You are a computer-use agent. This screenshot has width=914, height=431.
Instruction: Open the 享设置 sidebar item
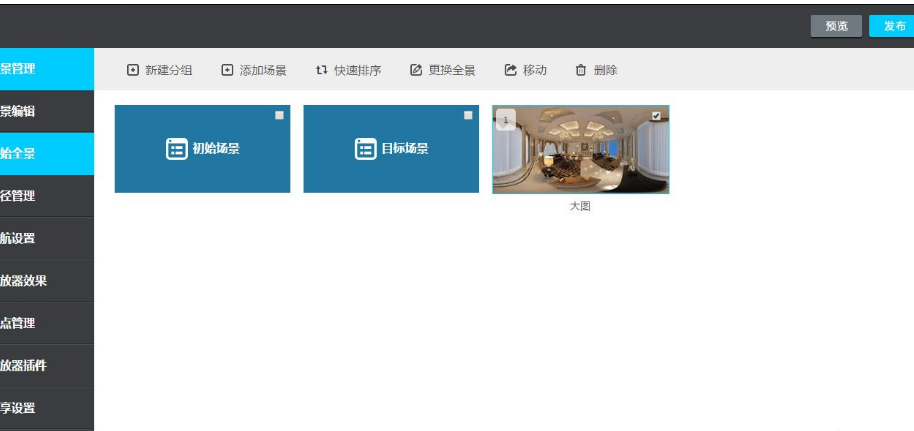coord(47,408)
